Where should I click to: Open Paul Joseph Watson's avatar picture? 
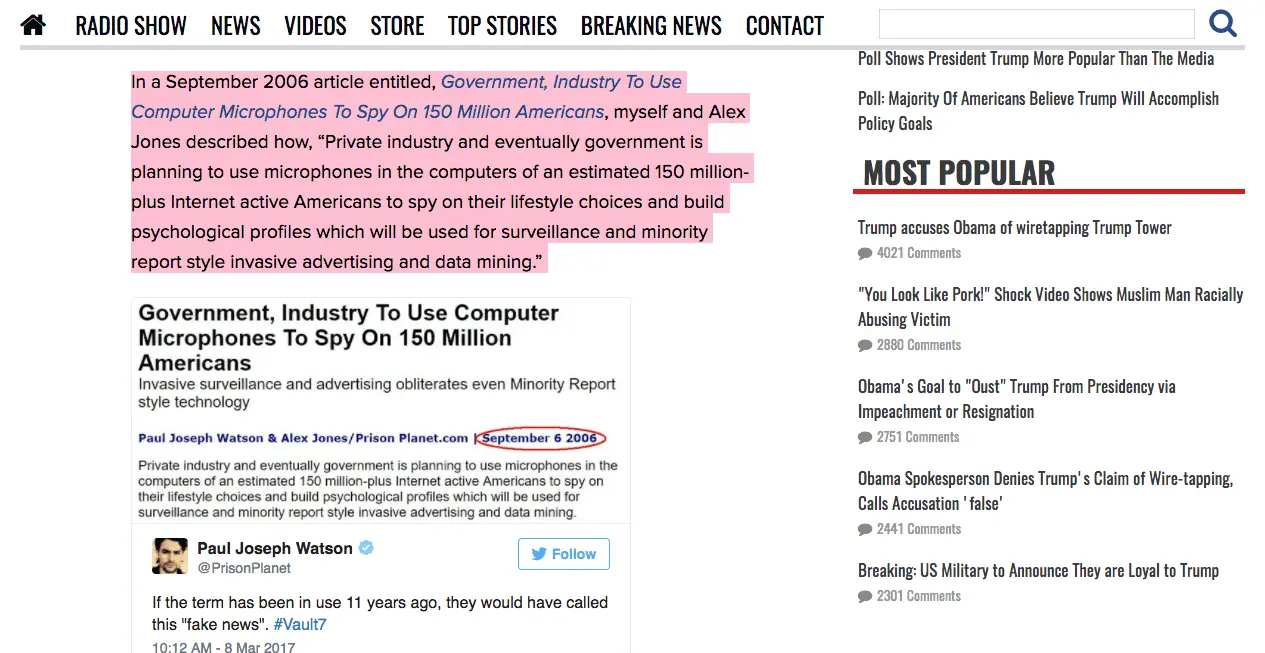coord(170,556)
